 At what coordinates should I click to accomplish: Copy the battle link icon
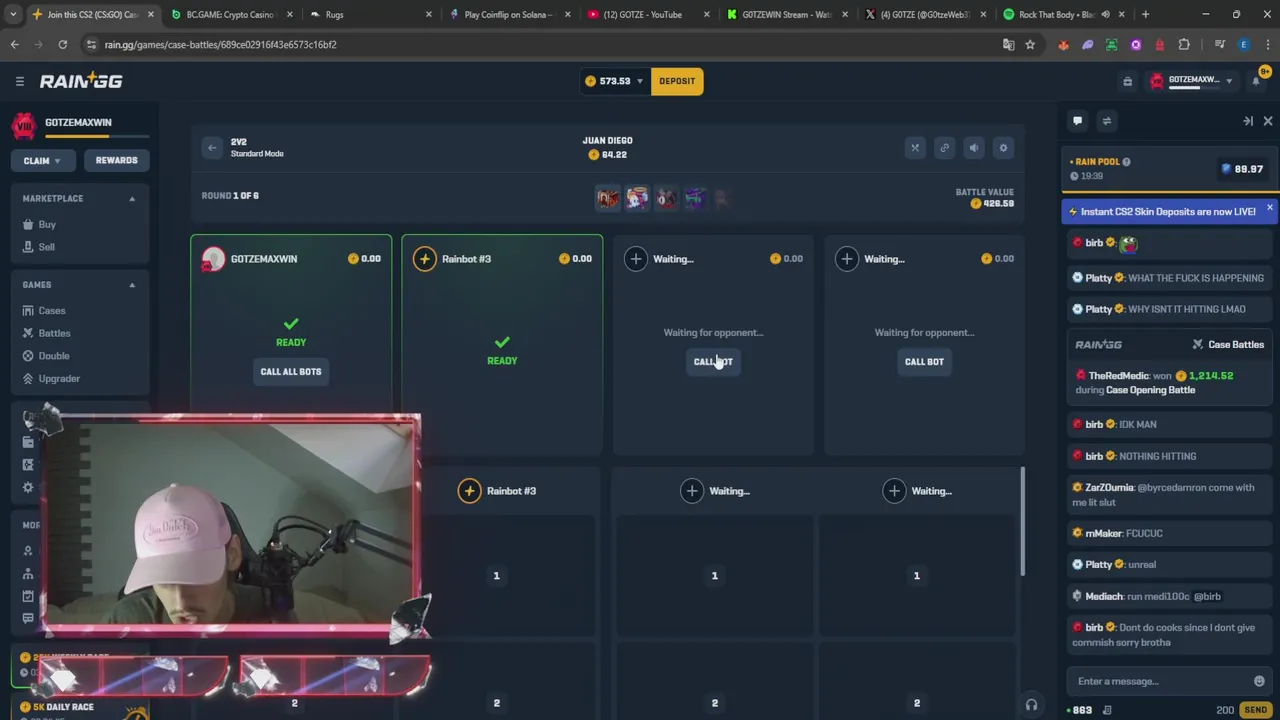tap(944, 148)
